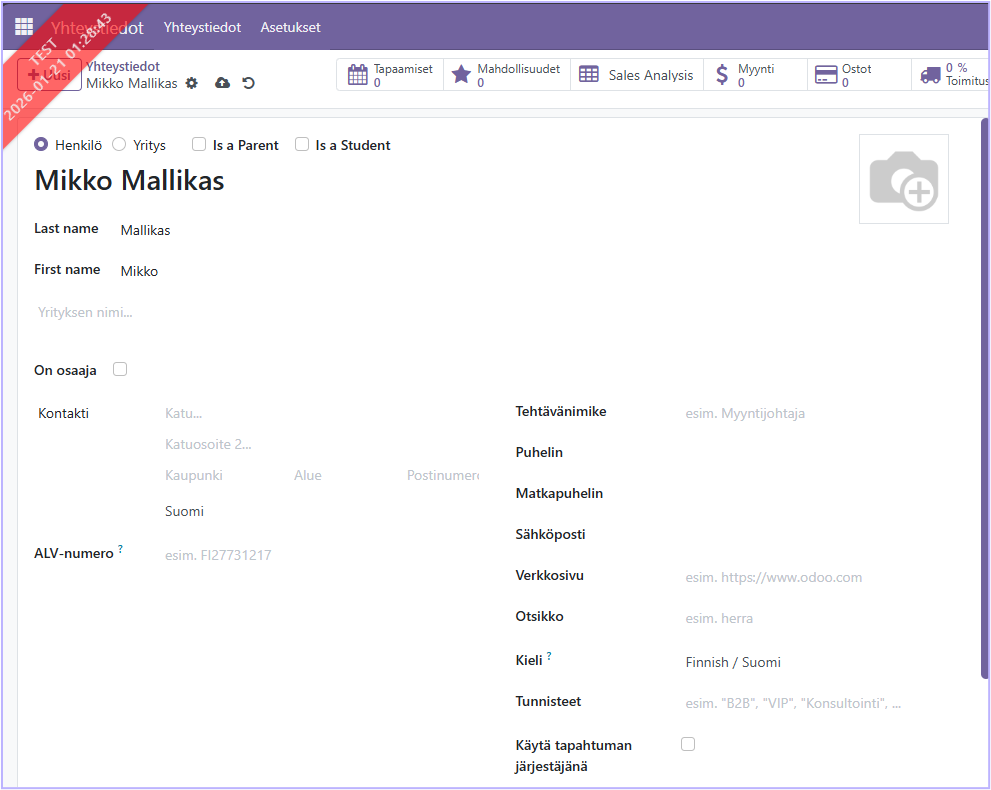Open Myynti dollar stat button

(x=755, y=75)
